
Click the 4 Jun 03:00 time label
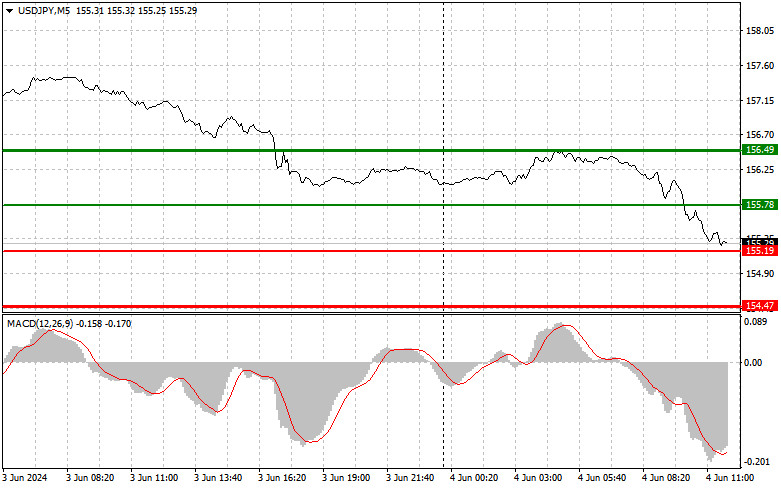pos(538,478)
